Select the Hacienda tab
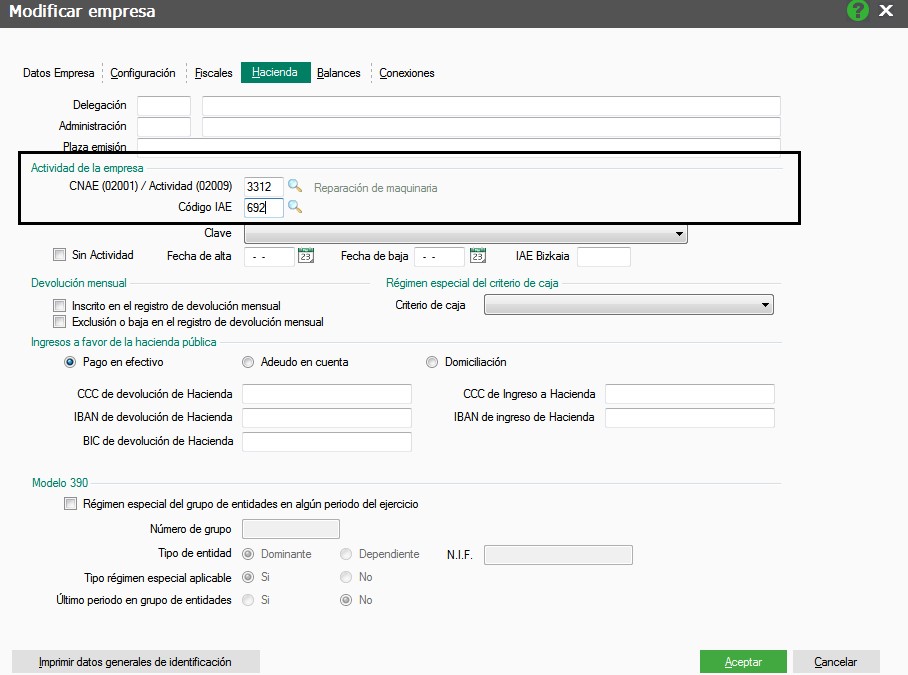The width and height of the screenshot is (908, 675). pyautogui.click(x=276, y=72)
